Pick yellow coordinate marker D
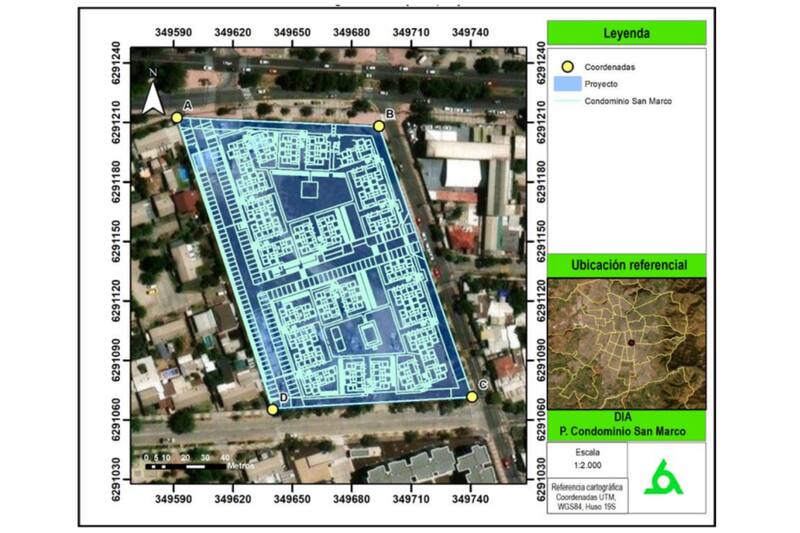Screen dimensions: 800x533 pyautogui.click(x=272, y=409)
